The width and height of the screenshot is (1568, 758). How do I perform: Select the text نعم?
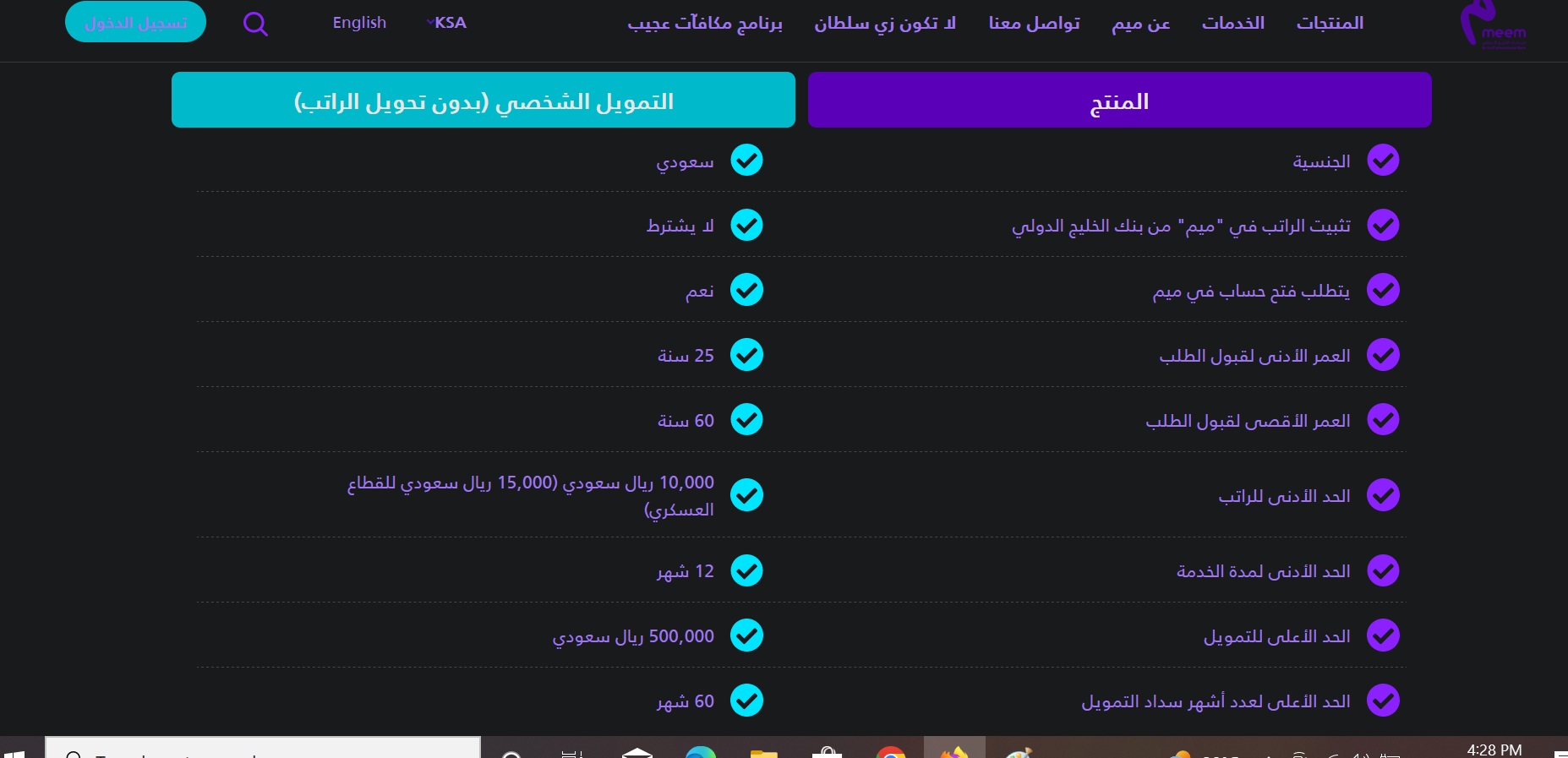(x=700, y=291)
